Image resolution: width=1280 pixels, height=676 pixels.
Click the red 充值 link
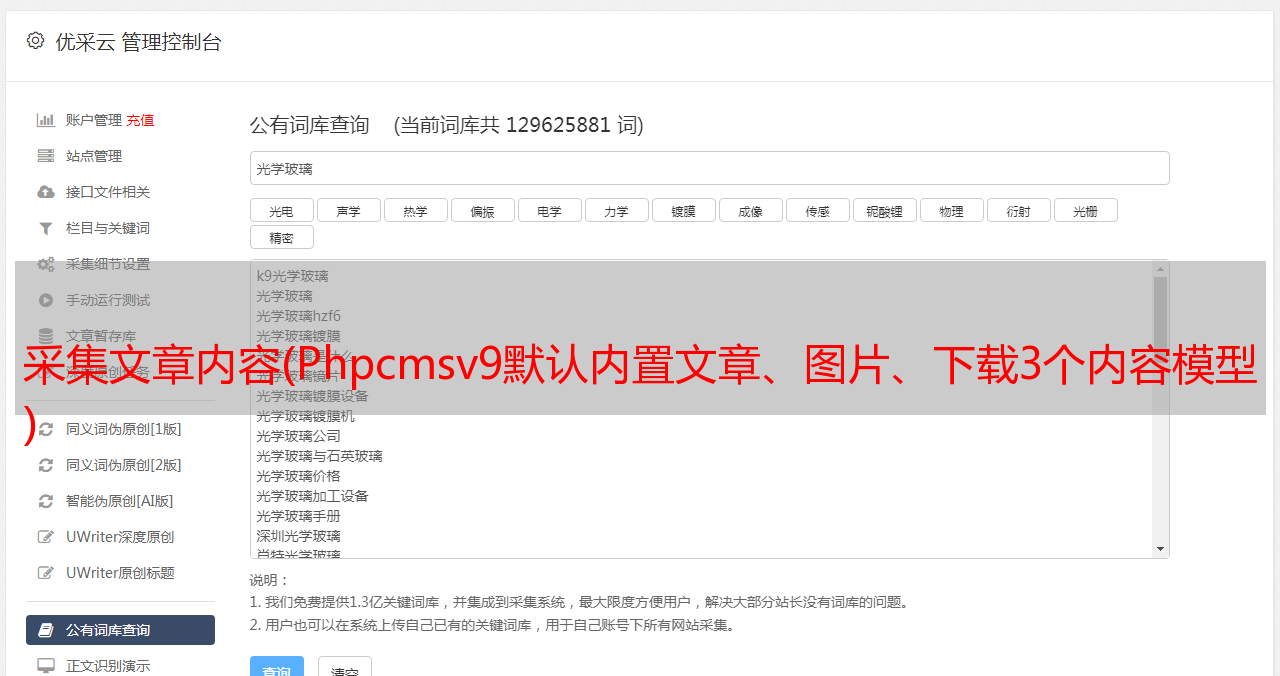(x=140, y=120)
